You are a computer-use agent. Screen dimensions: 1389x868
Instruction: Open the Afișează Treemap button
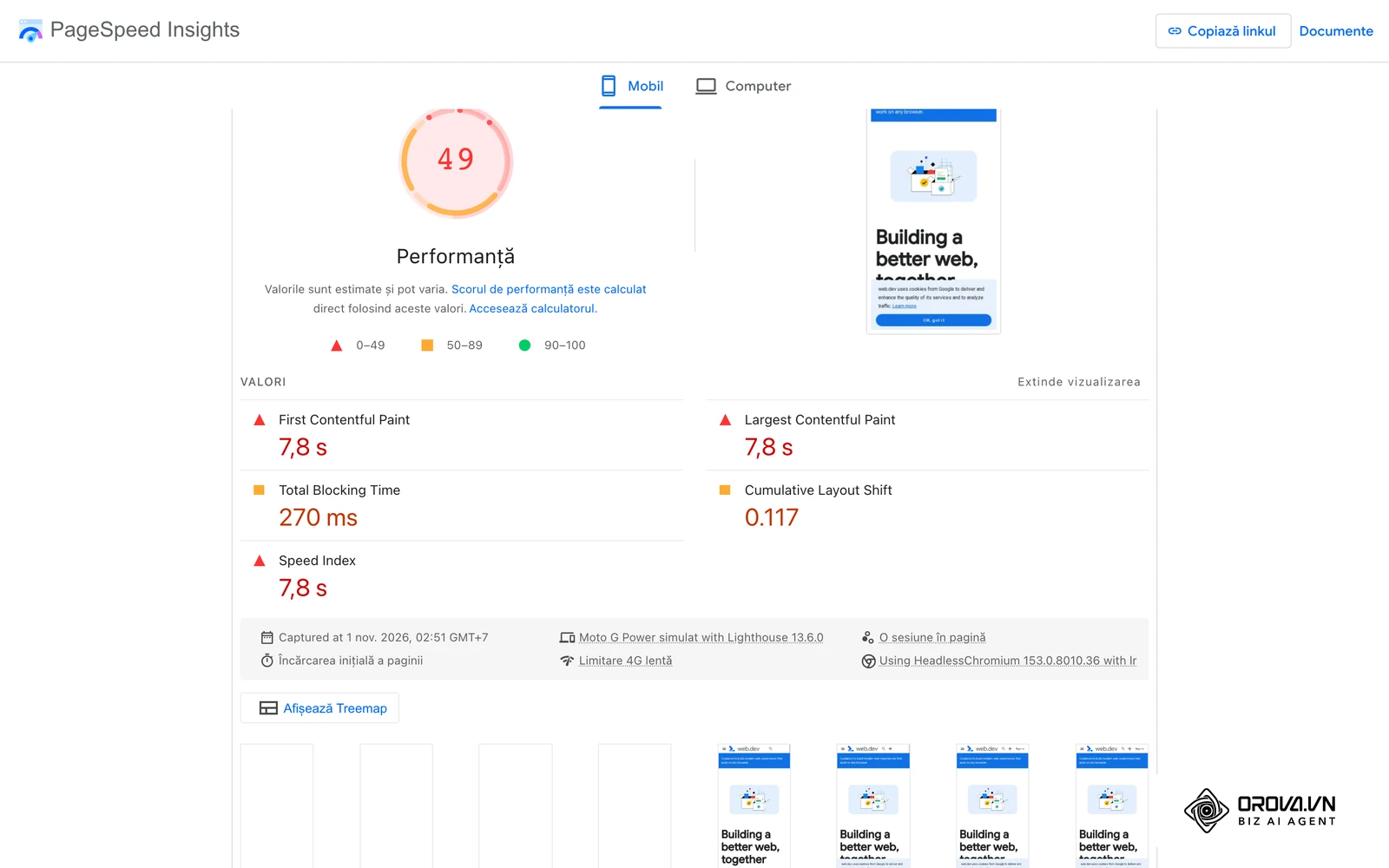pyautogui.click(x=319, y=708)
